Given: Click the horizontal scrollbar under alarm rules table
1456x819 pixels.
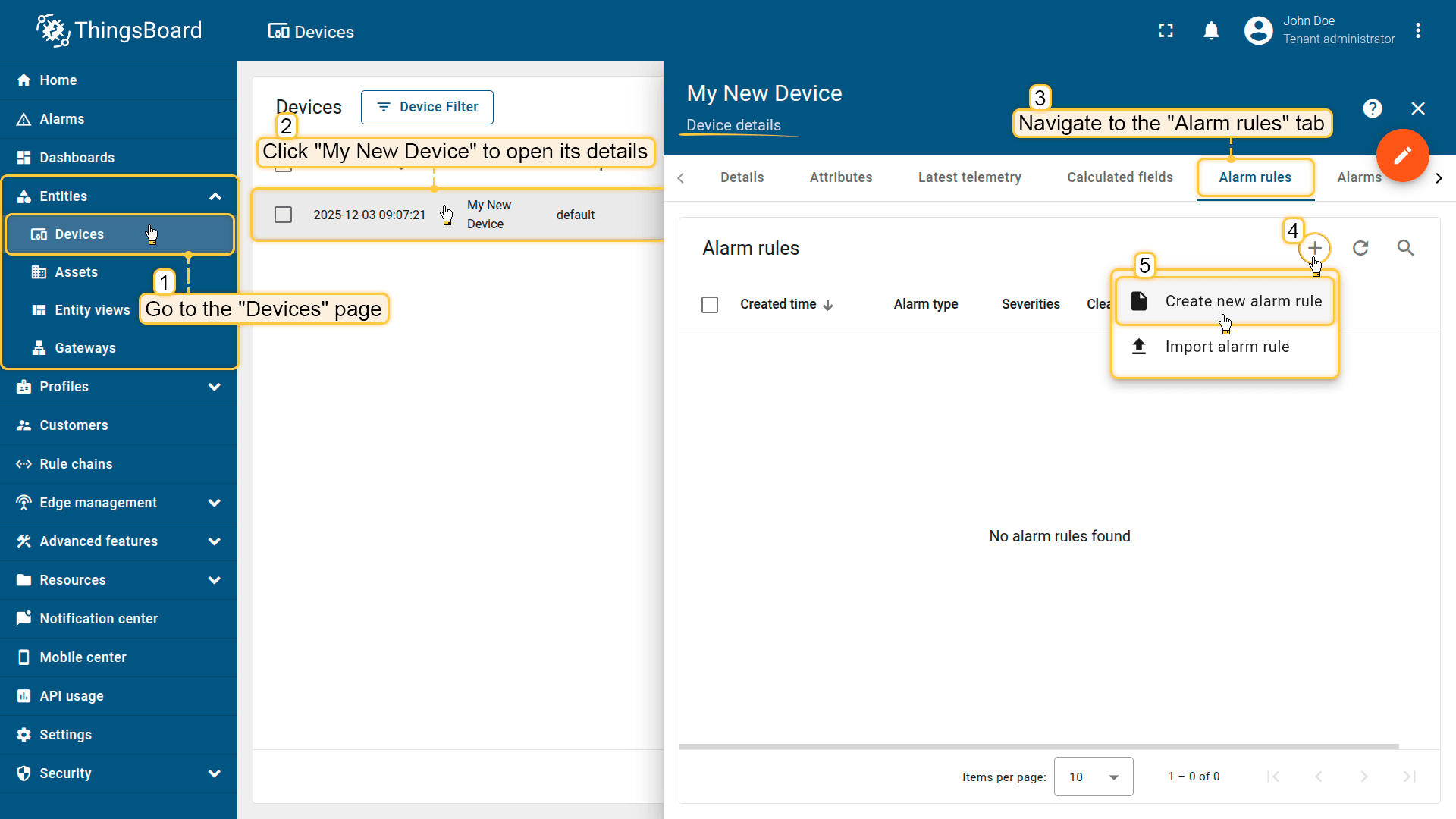Looking at the screenshot, I should [x=1039, y=747].
